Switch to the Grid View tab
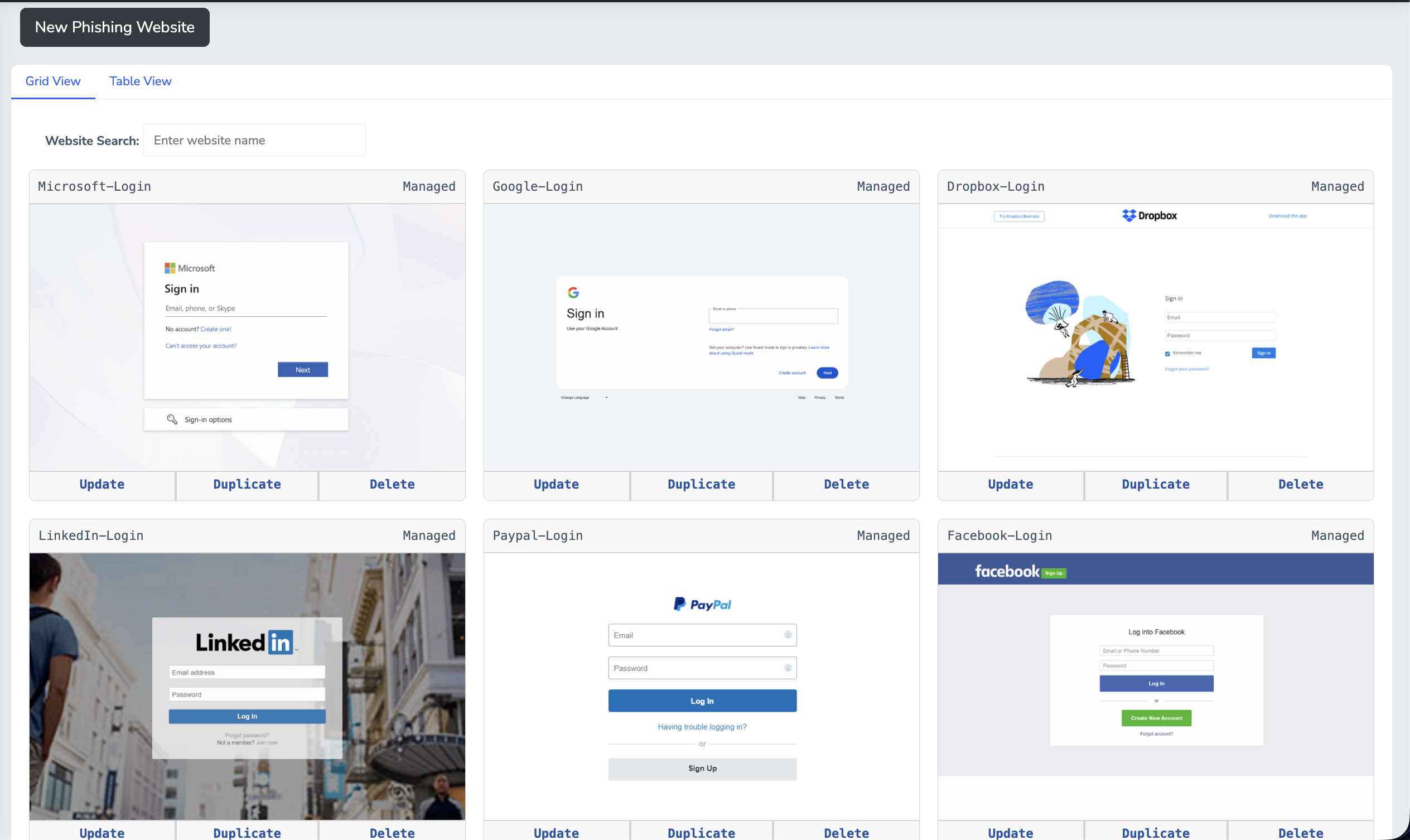Image resolution: width=1410 pixels, height=840 pixels. point(53,81)
